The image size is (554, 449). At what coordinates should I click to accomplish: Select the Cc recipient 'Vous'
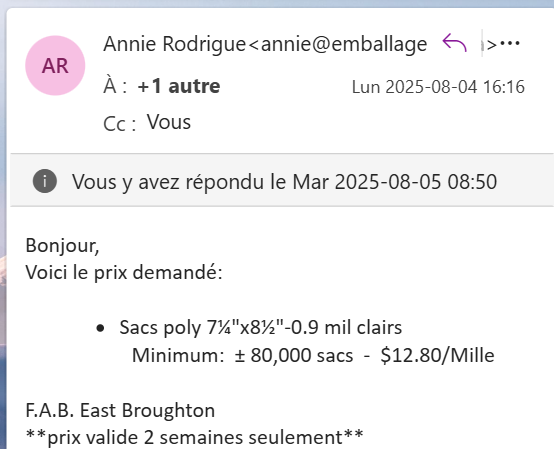tap(169, 122)
